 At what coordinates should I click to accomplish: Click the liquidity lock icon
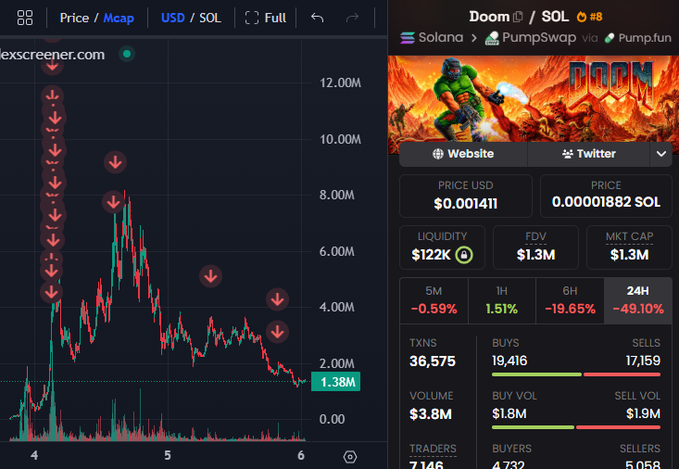coord(464,255)
